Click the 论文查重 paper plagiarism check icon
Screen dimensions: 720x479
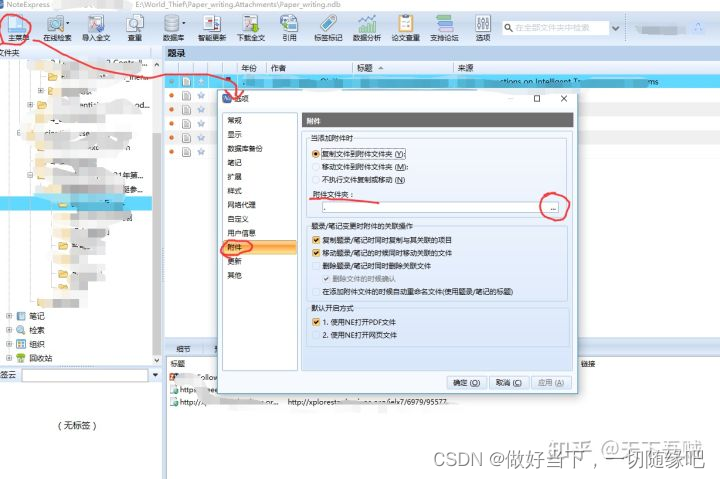[x=405, y=23]
